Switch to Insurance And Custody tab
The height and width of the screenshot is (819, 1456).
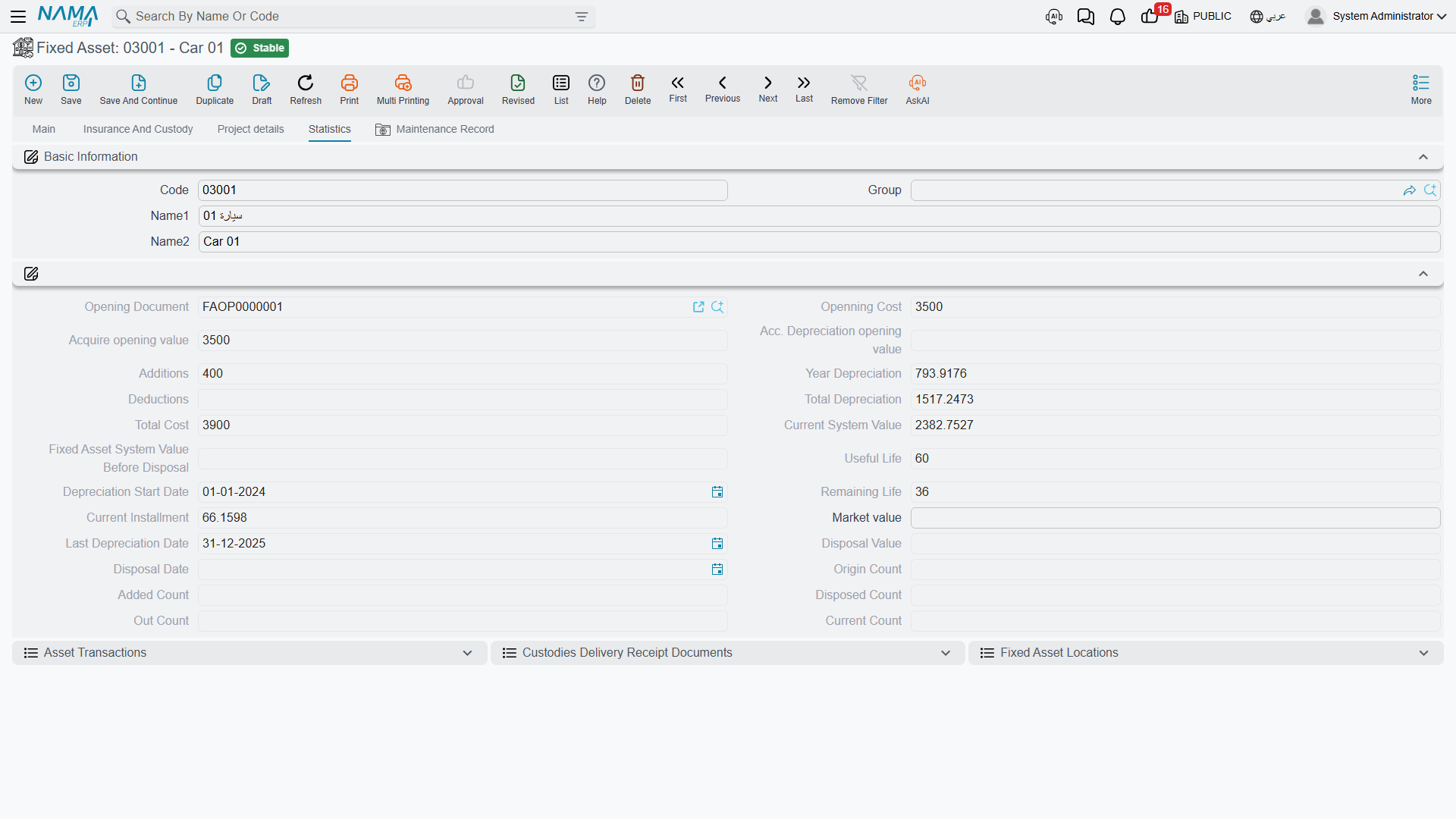138,130
